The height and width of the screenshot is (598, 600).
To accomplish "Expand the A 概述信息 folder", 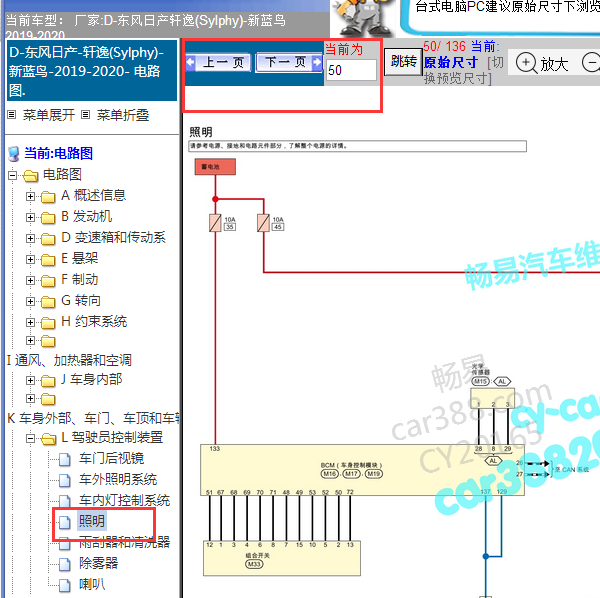I will tap(30, 196).
